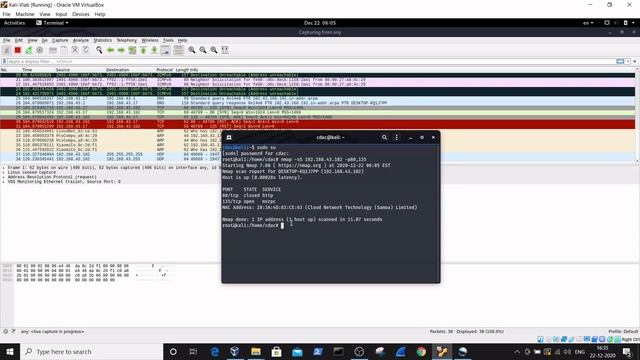Zoom out on packet list text
The image size is (640, 360).
pos(203,50)
